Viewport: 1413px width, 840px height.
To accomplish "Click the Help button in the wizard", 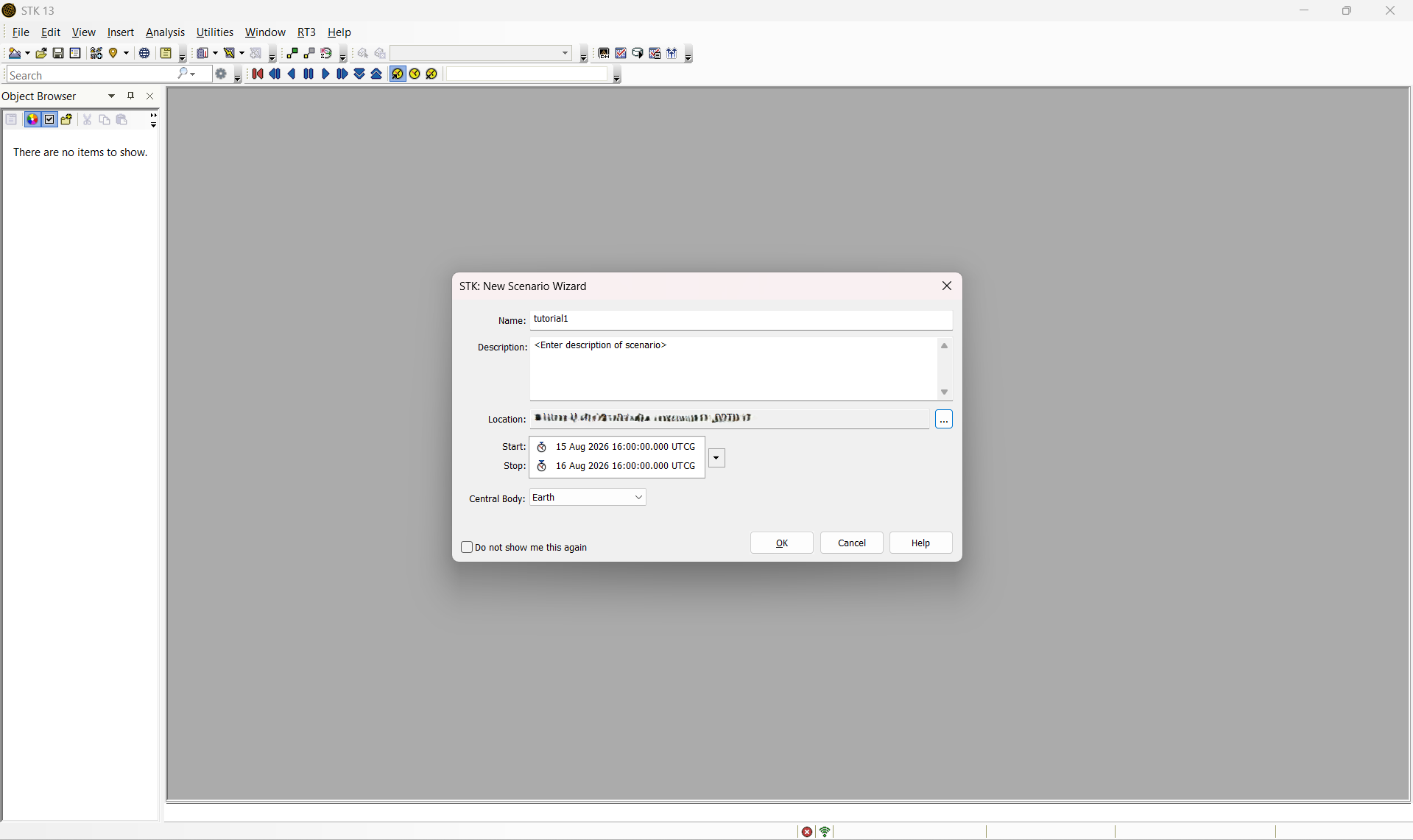I will [921, 543].
